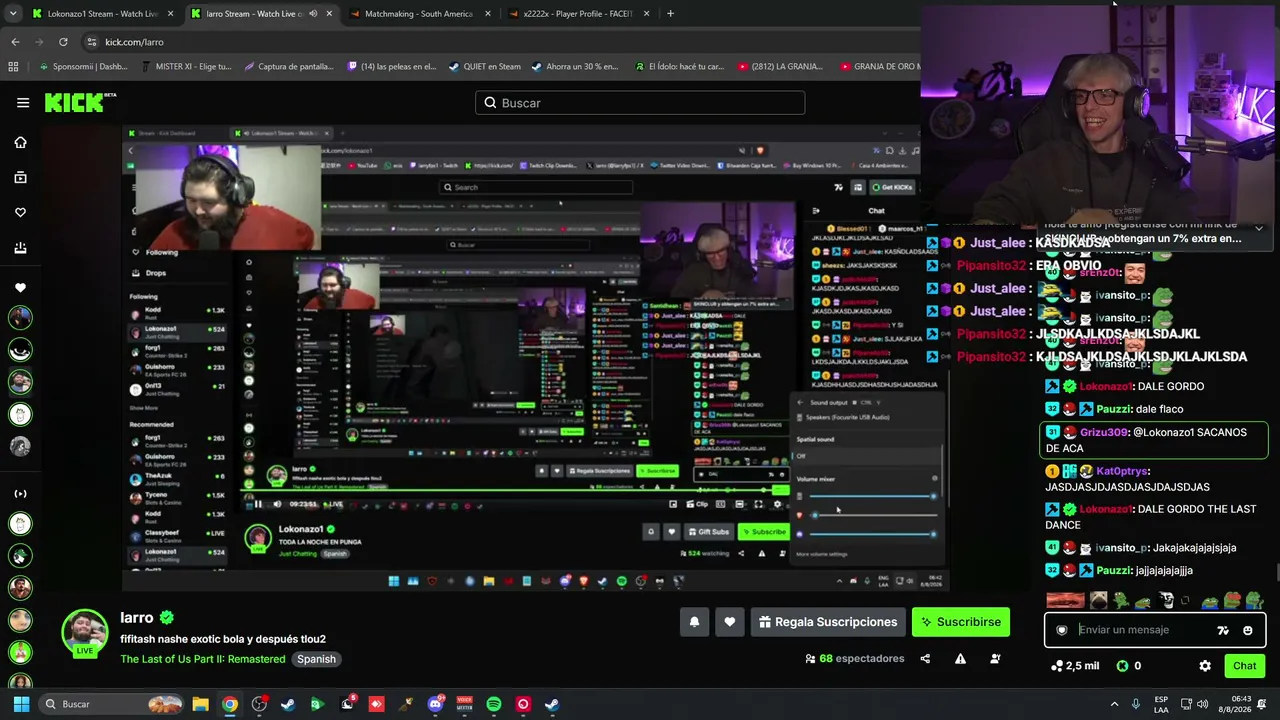Select the larro Stream tab
Image resolution: width=1280 pixels, height=720 pixels.
pyautogui.click(x=262, y=14)
